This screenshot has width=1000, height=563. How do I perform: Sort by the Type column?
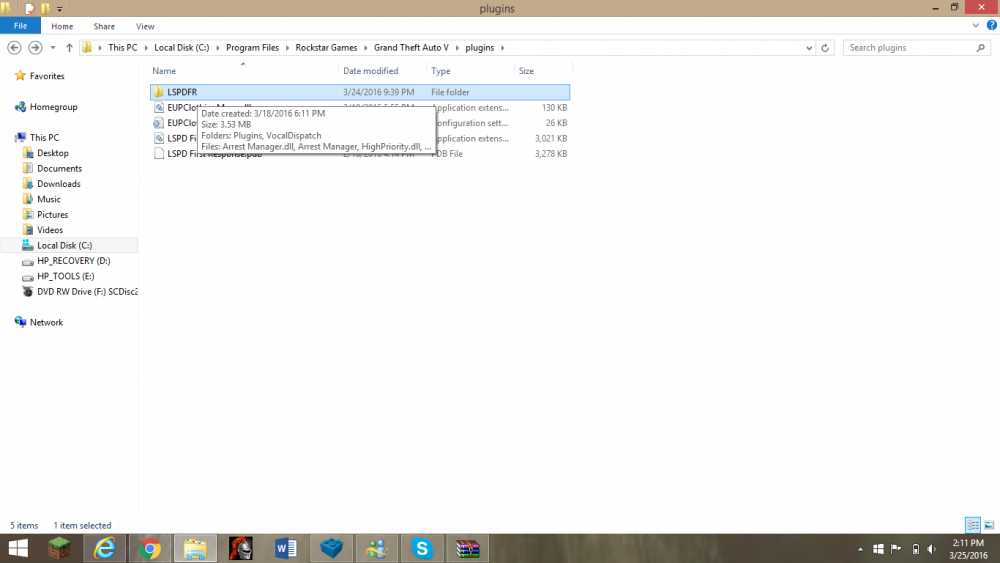click(441, 71)
